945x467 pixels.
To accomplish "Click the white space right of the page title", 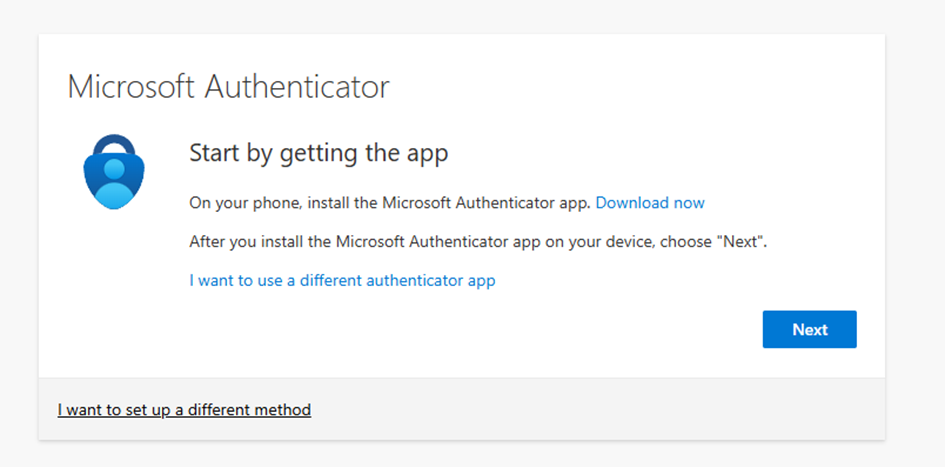I will pos(640,87).
